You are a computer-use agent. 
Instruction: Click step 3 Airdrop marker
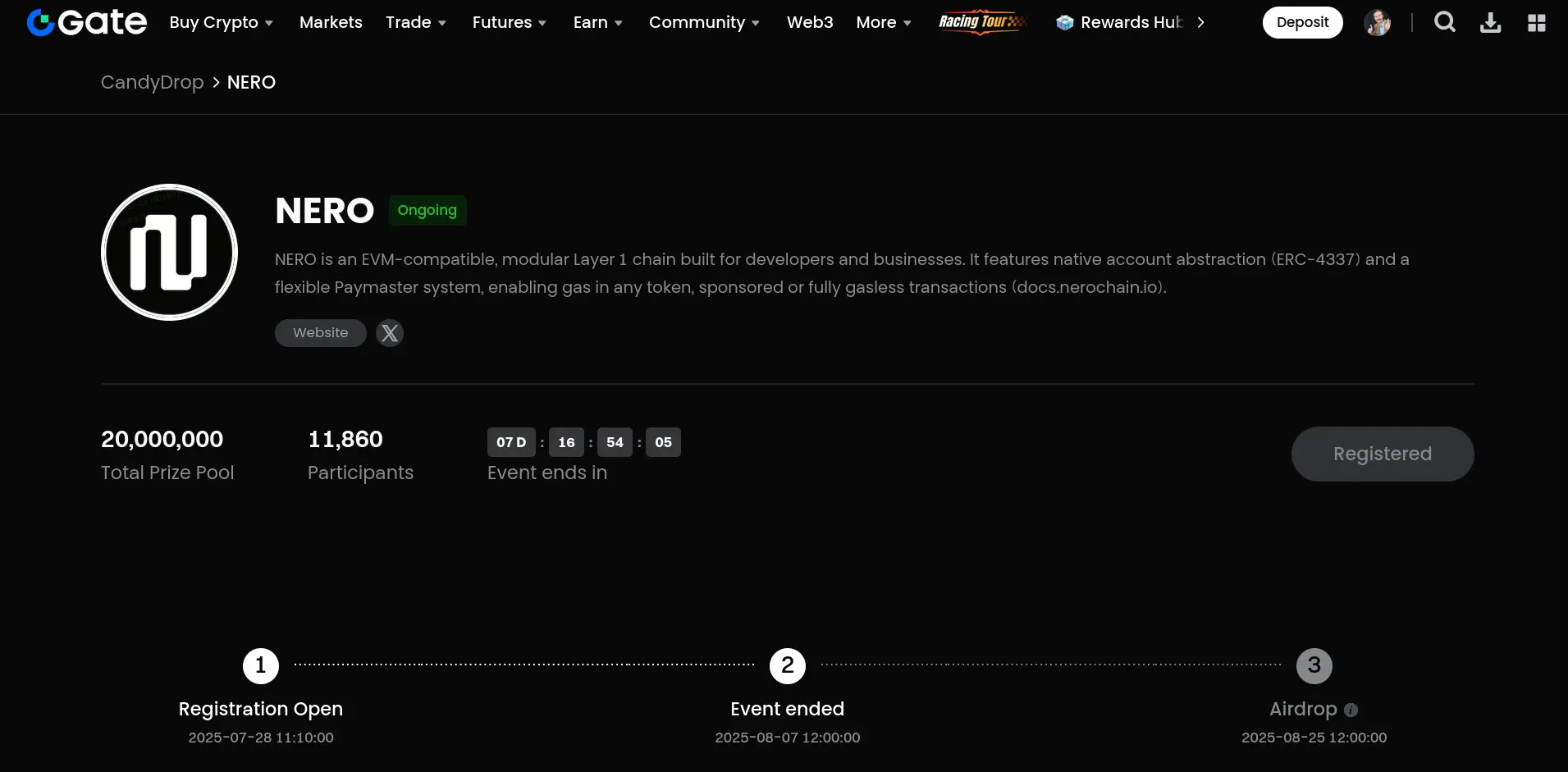(x=1314, y=665)
